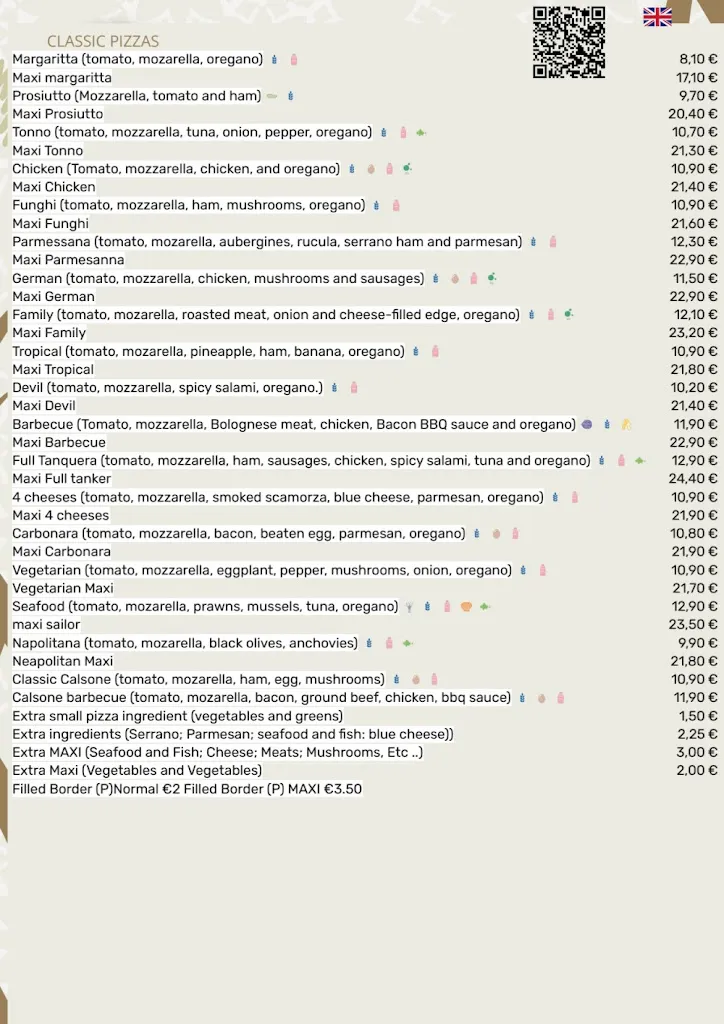Click the green celery icon on German row

point(492,278)
